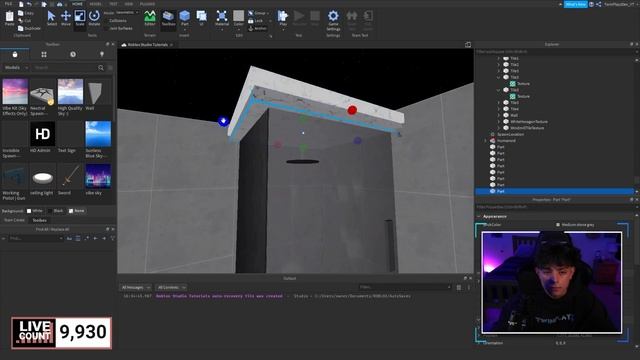The width and height of the screenshot is (640, 360).
Task: Toggle Anchor in Edit group
Action: [x=258, y=29]
